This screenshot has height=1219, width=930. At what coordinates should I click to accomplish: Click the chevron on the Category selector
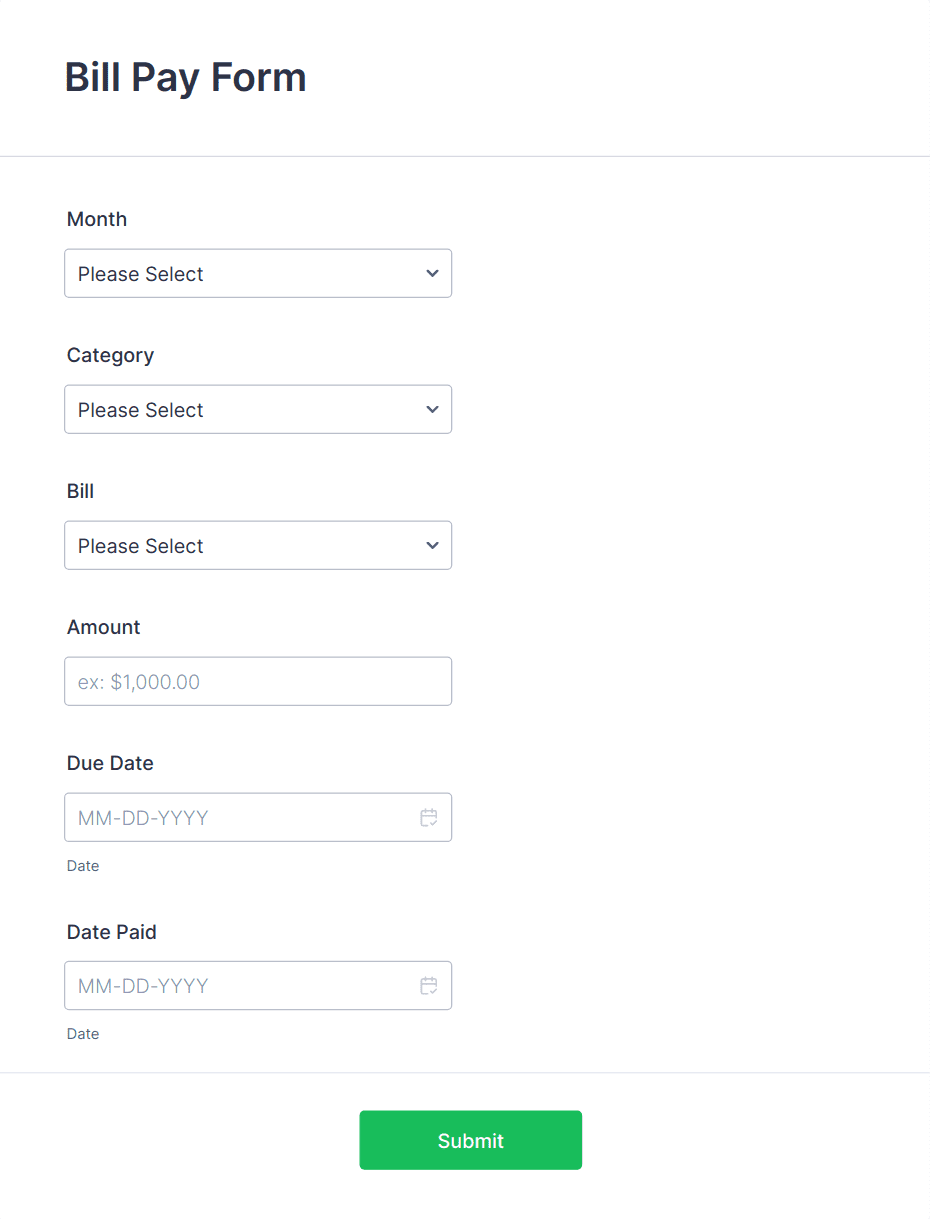432,409
